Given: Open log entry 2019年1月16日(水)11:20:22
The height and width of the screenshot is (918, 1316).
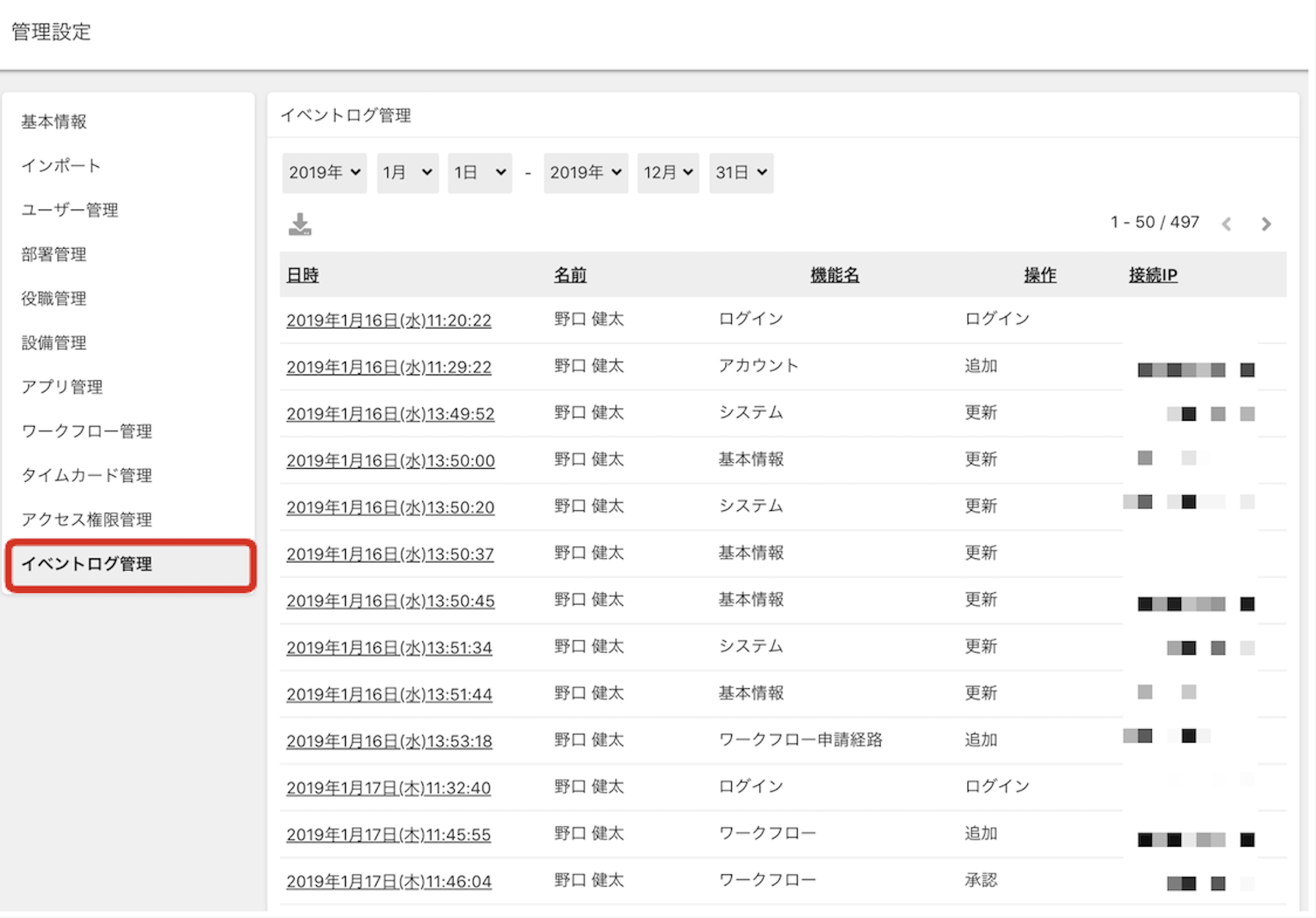Looking at the screenshot, I should click(x=389, y=320).
